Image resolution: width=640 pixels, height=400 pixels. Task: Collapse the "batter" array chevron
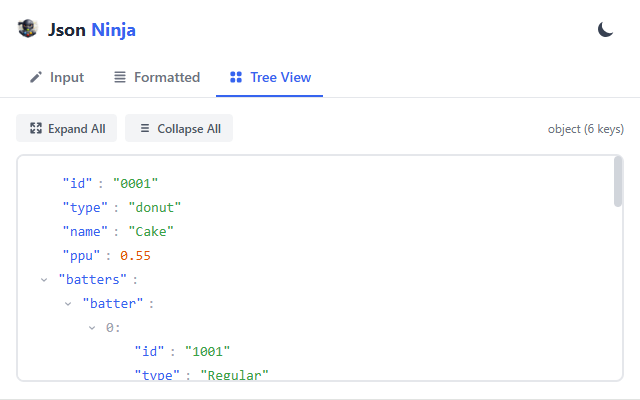pos(68,304)
